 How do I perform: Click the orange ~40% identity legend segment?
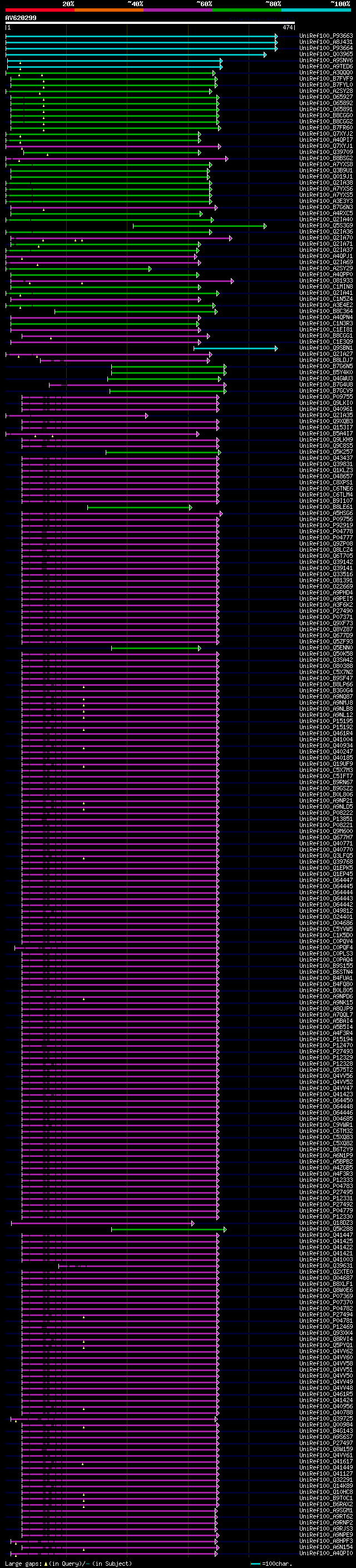109,11
